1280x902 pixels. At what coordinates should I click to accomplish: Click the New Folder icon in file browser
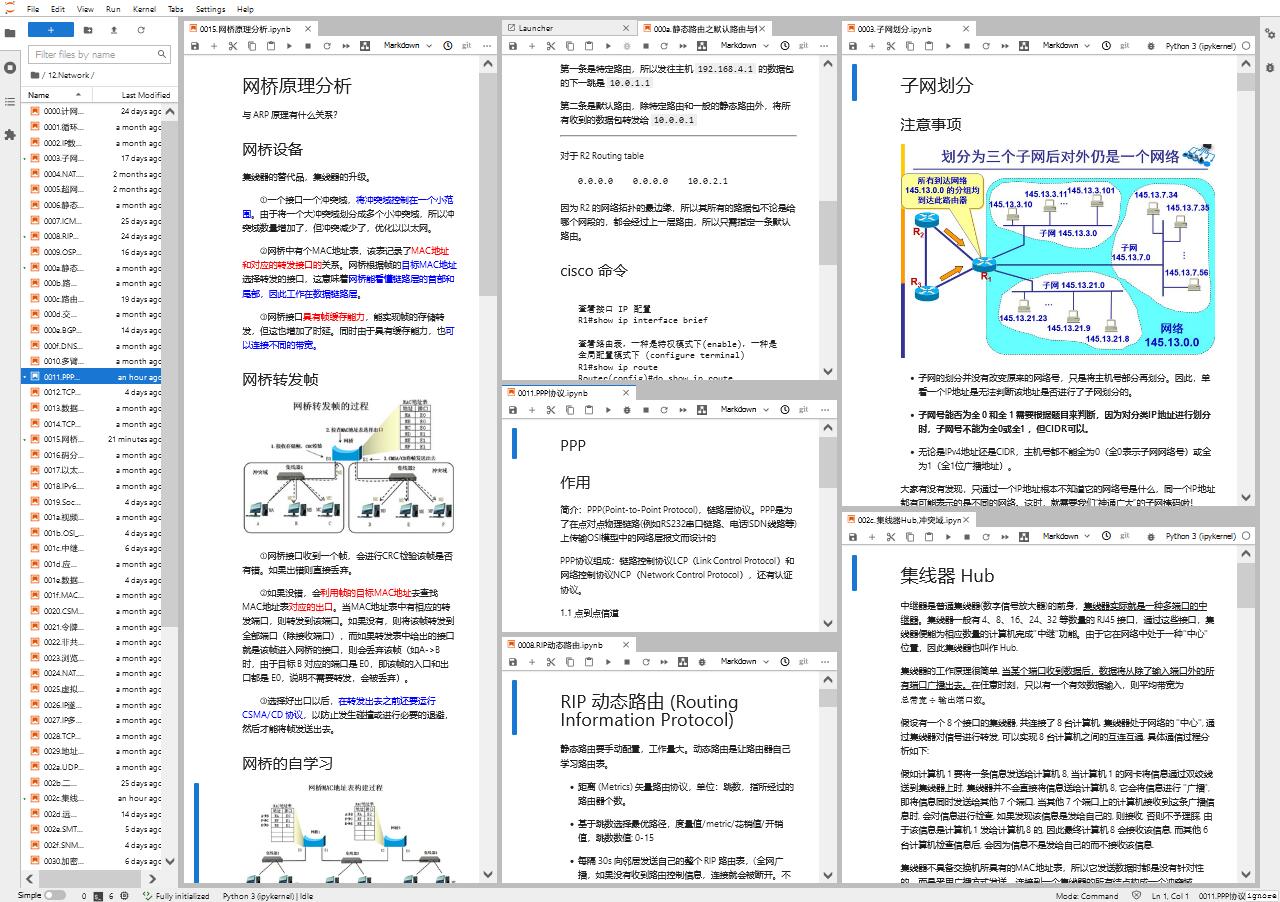coord(88,30)
